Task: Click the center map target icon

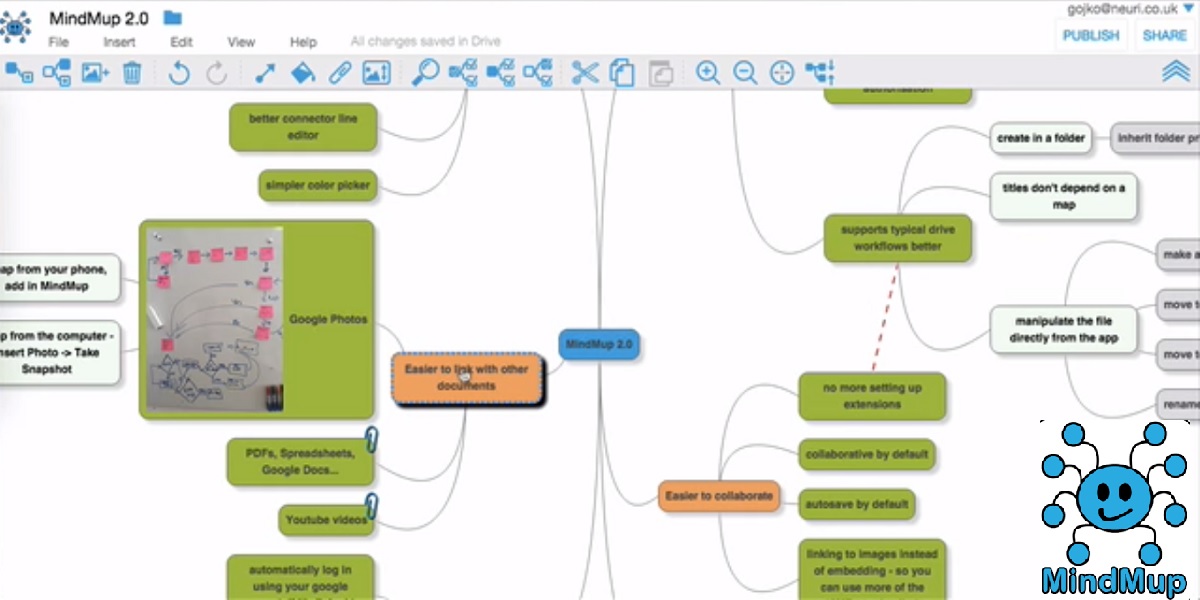Action: click(782, 73)
